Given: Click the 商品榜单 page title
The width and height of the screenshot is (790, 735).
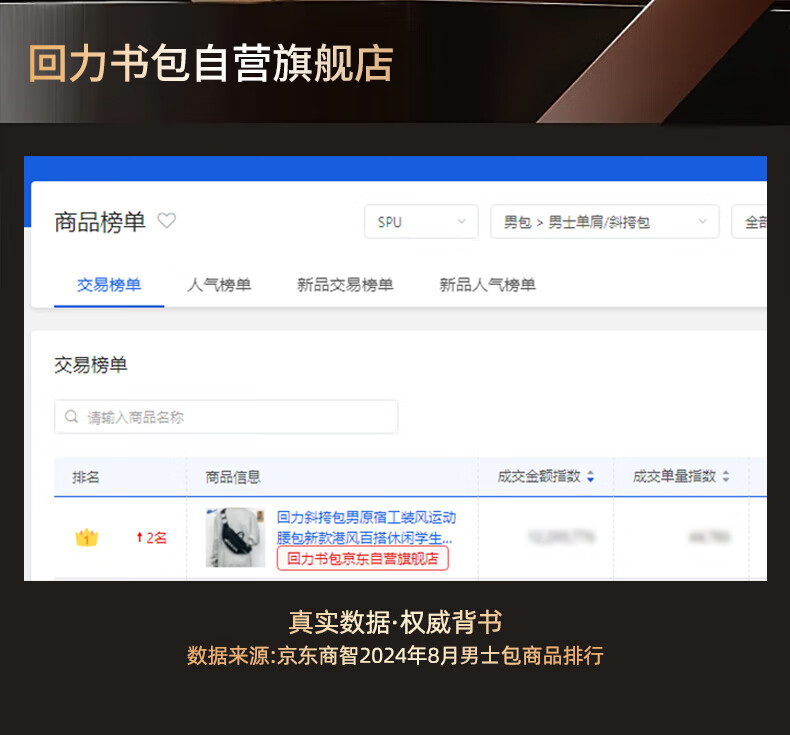Looking at the screenshot, I should click(100, 222).
